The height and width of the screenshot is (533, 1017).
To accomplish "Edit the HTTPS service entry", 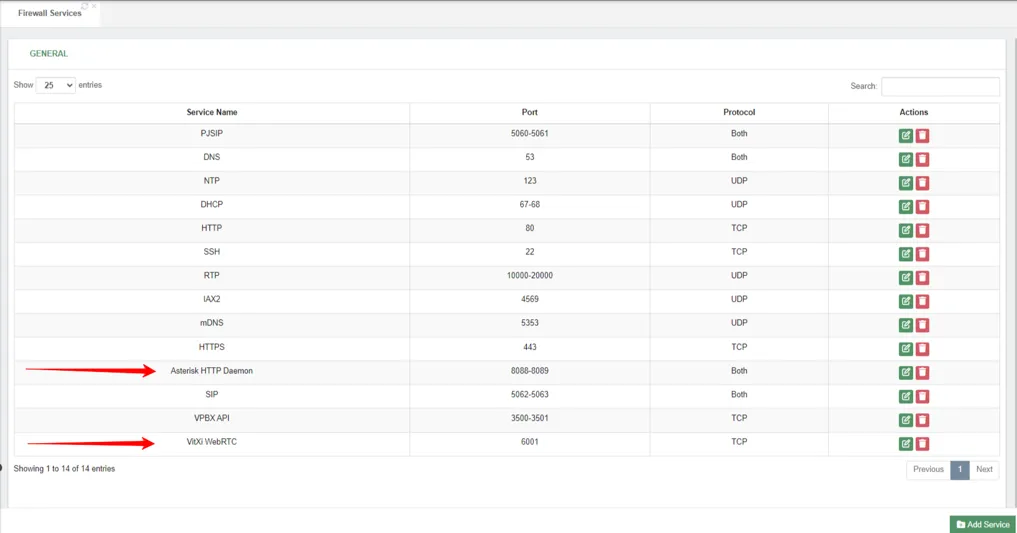I will click(905, 349).
